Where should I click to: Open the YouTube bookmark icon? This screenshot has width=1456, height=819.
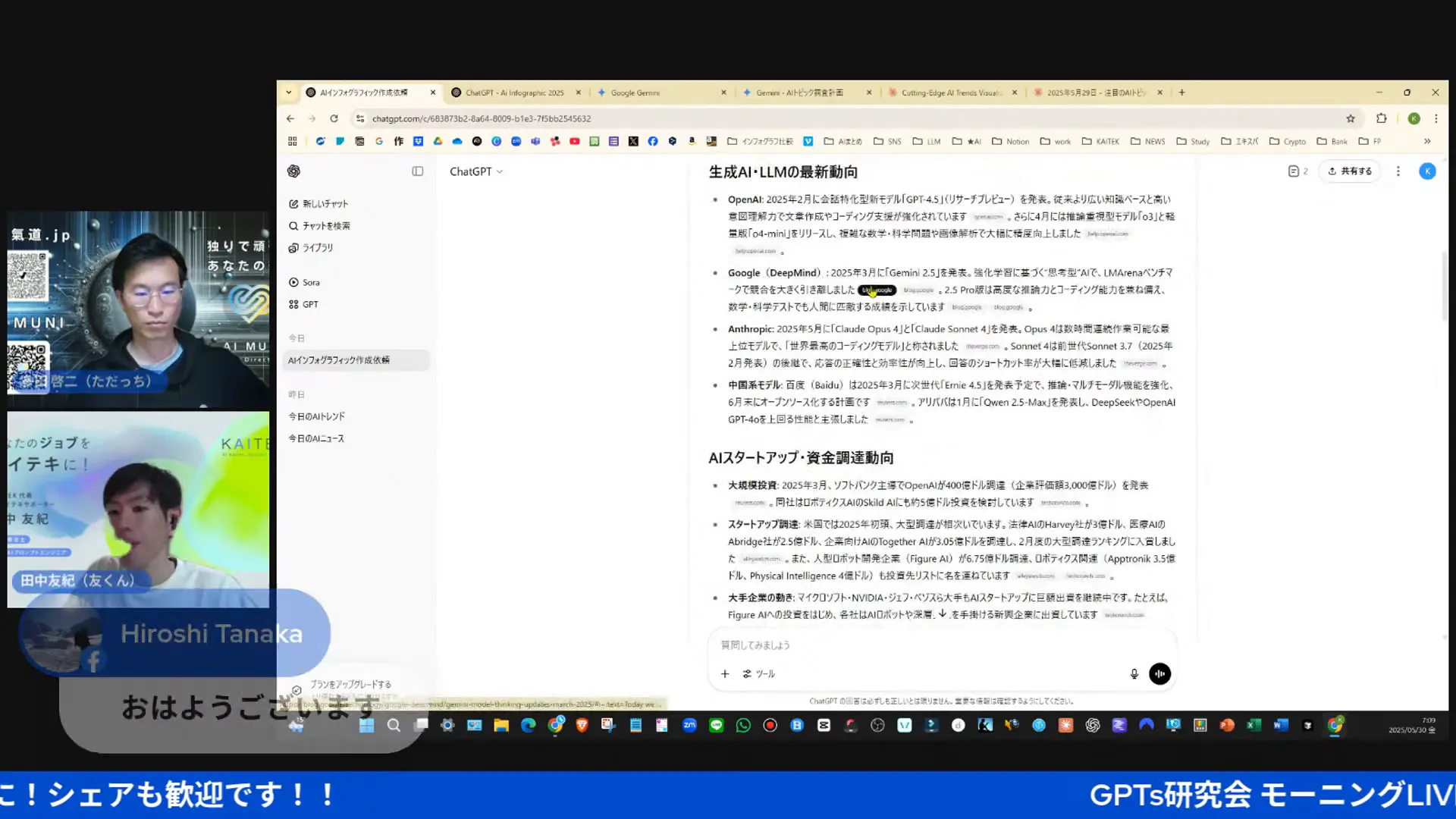coord(575,142)
